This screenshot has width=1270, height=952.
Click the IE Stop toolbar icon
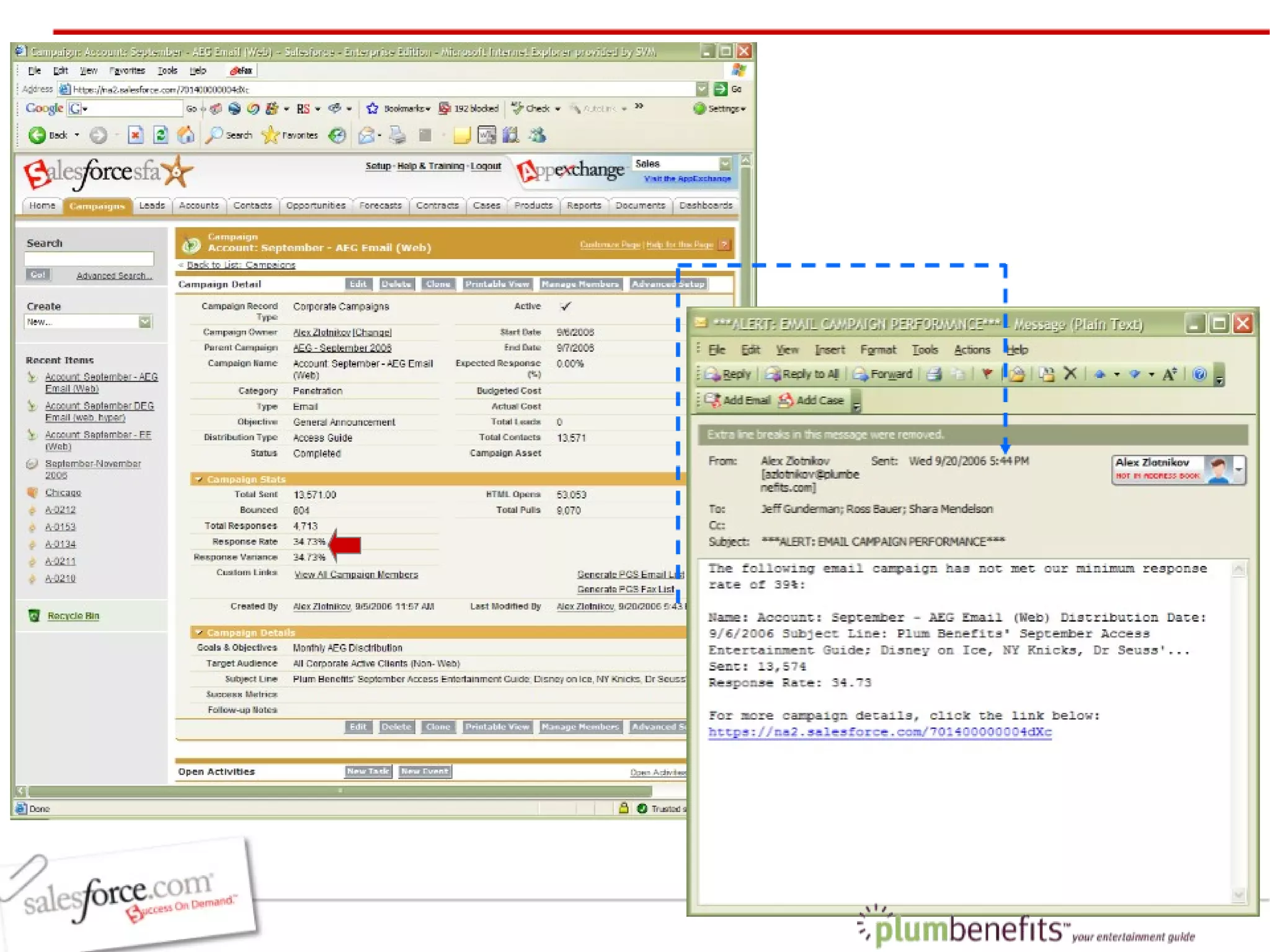(x=135, y=134)
